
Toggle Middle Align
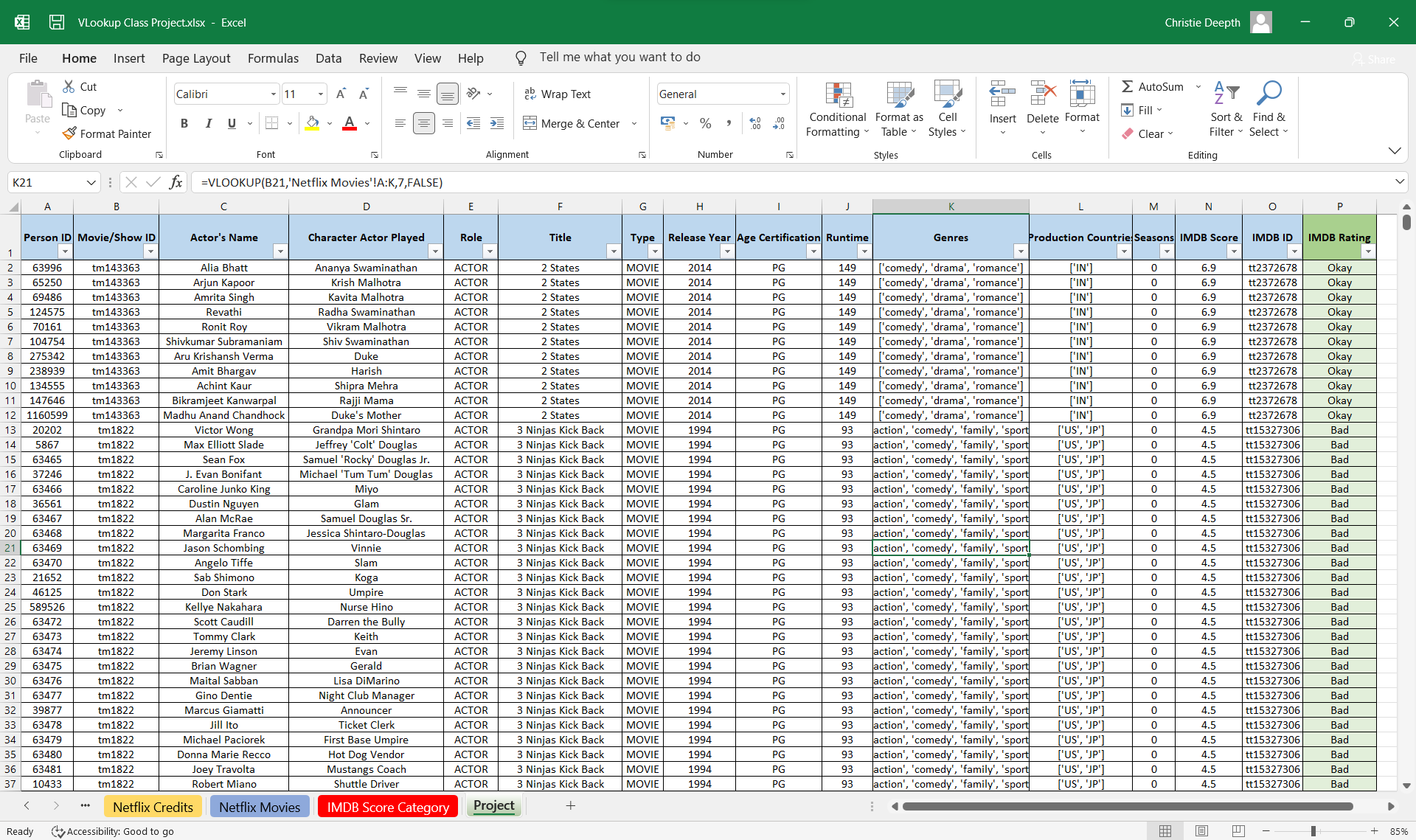point(423,94)
